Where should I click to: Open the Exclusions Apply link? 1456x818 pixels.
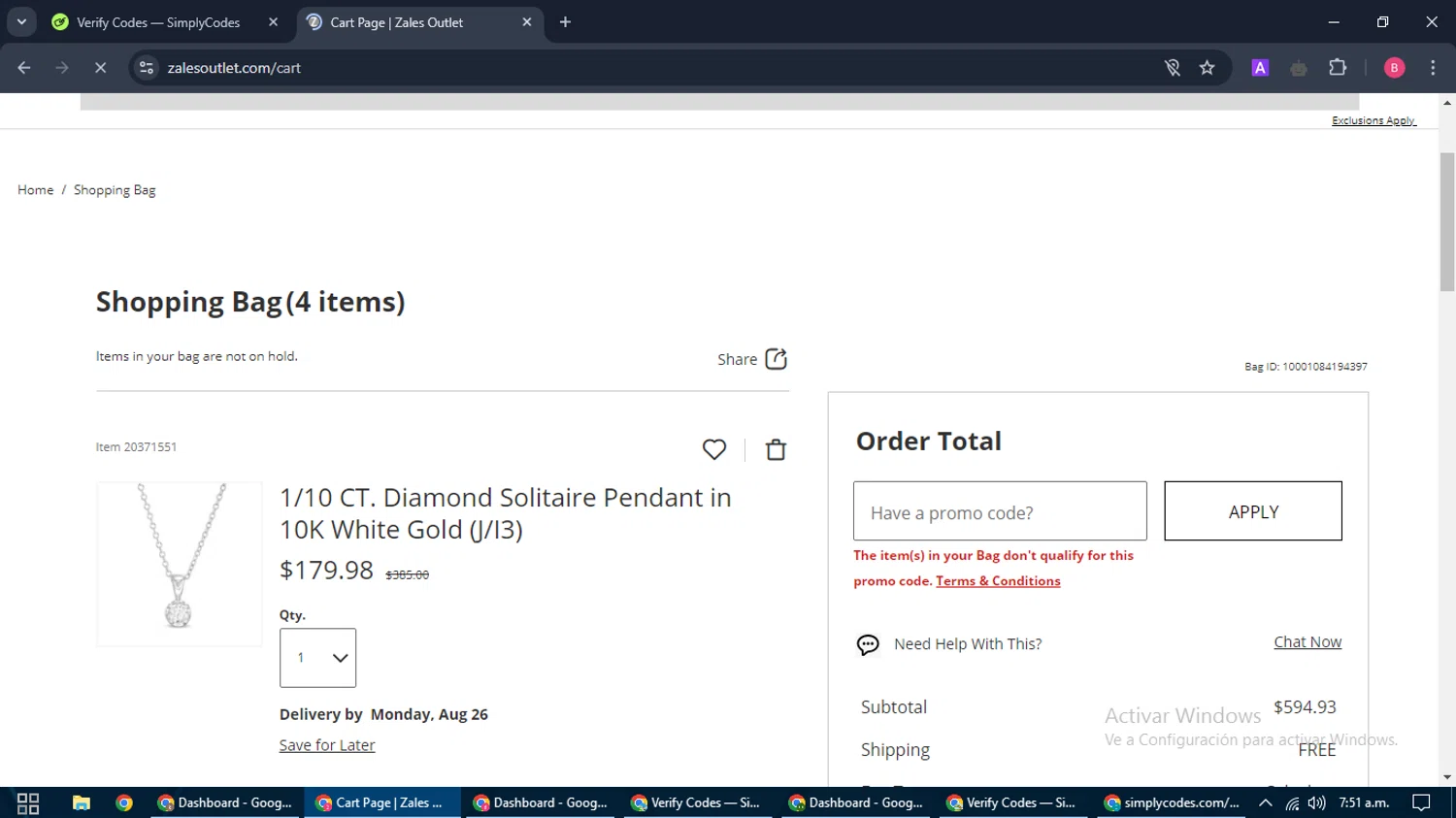click(x=1373, y=120)
